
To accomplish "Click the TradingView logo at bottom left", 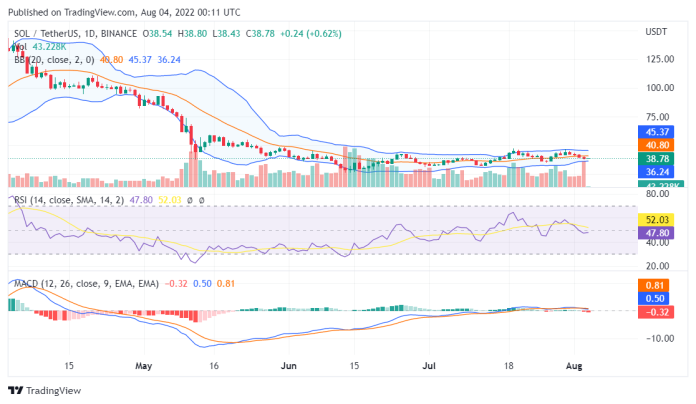I will (x=47, y=391).
